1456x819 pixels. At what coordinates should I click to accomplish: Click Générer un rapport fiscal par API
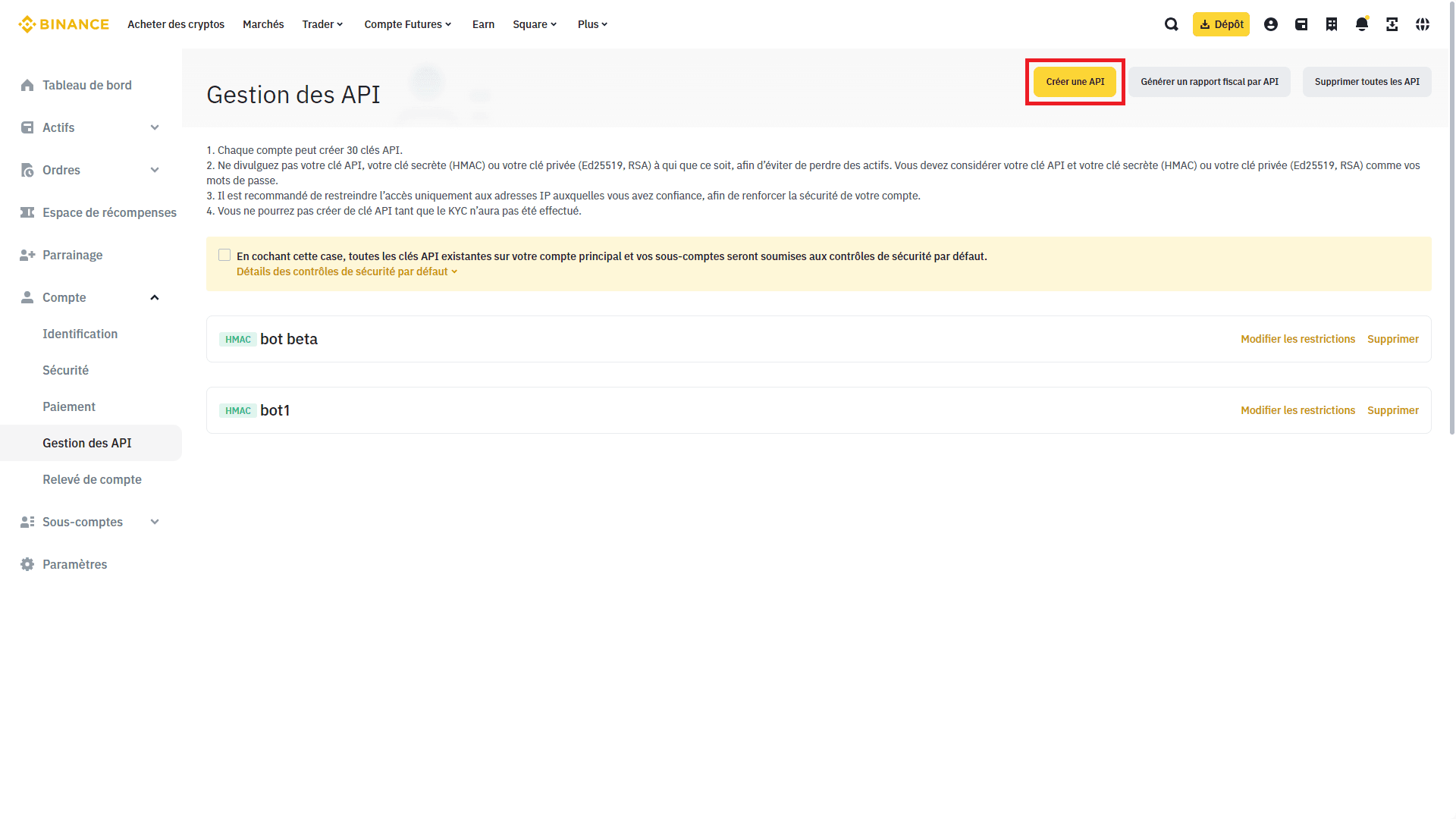point(1210,82)
